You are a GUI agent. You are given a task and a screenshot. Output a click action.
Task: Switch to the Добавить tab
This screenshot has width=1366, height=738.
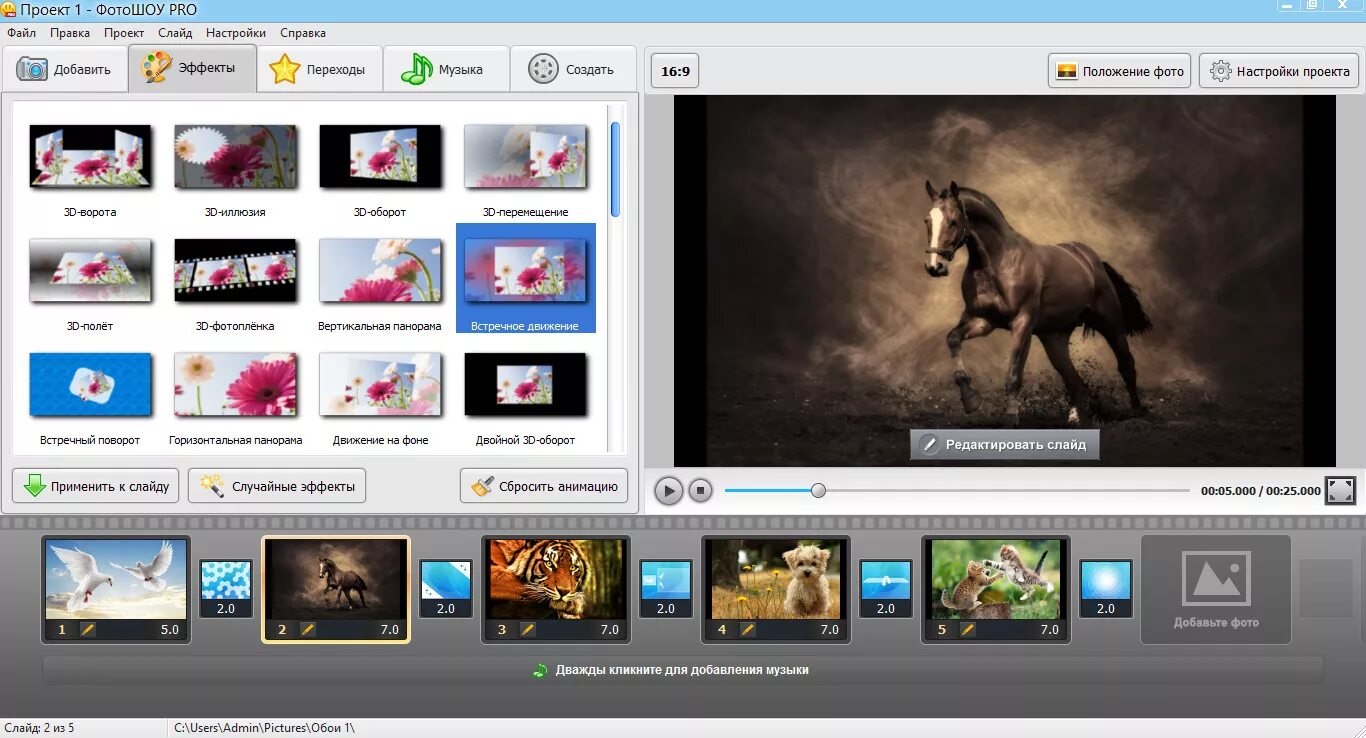(x=65, y=69)
